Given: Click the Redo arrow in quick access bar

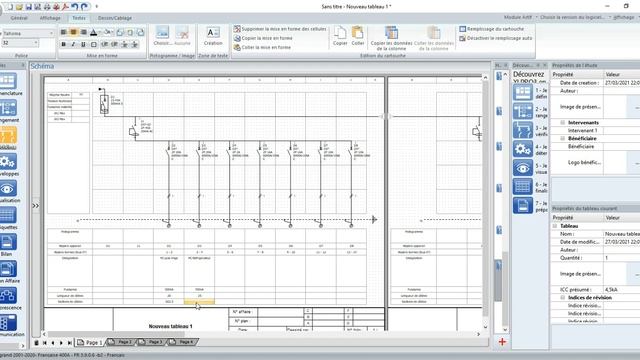Looking at the screenshot, I should tap(84, 7).
